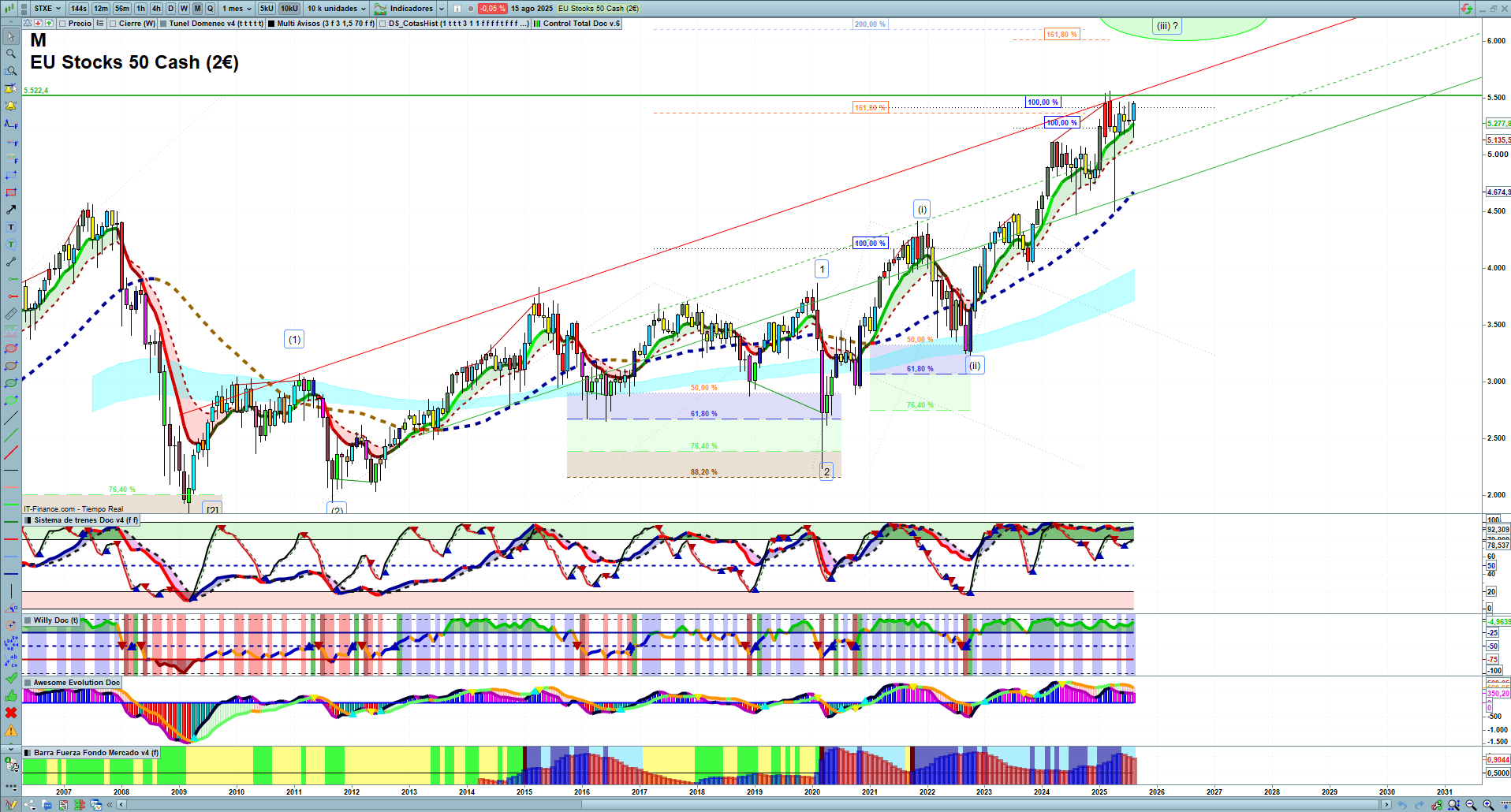Screen dimensions: 1511x812
Task: Click the red -0,05 % change badge
Action: 492,9
